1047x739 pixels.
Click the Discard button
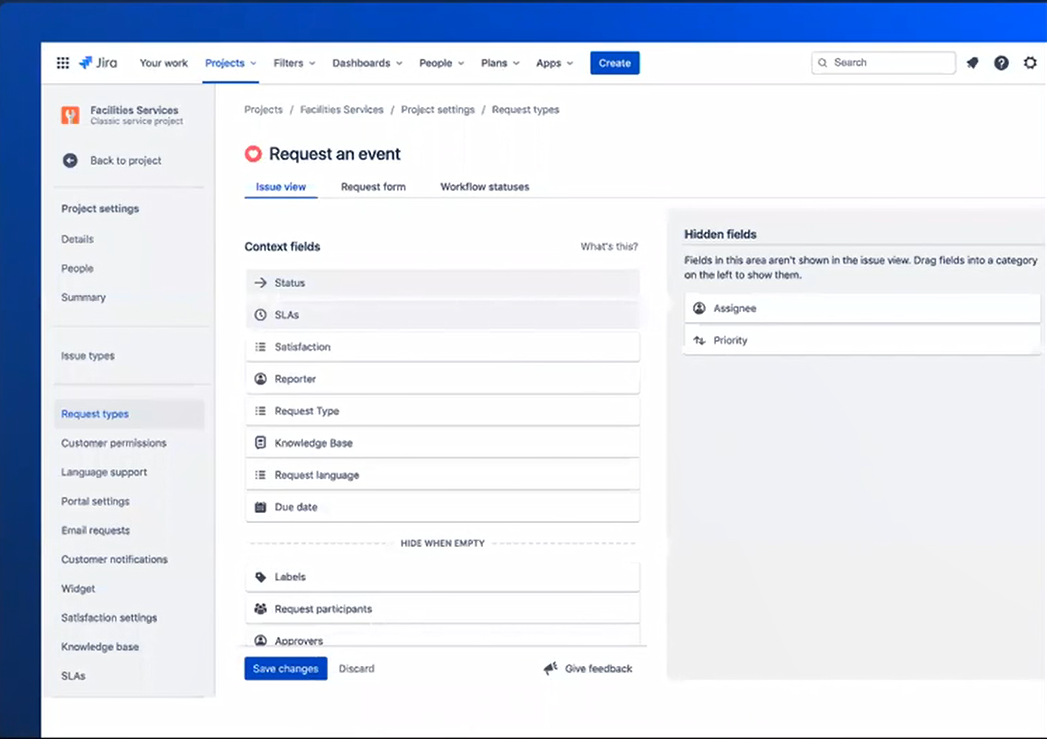(357, 668)
